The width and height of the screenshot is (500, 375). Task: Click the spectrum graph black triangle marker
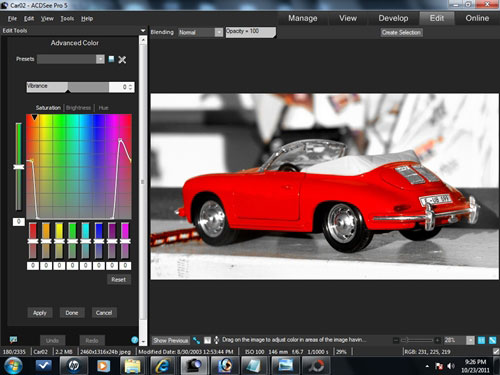pos(34,117)
